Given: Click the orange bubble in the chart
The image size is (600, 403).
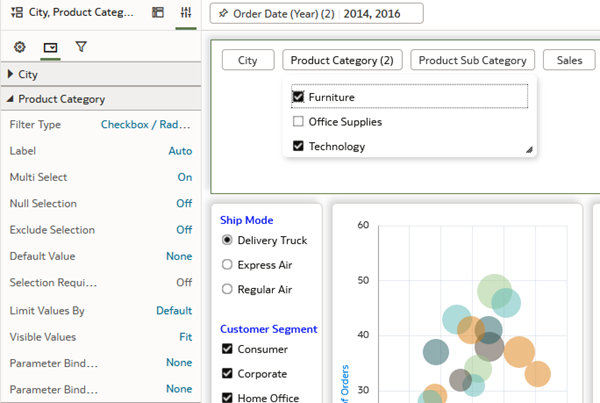Looking at the screenshot, I should pos(520,352).
